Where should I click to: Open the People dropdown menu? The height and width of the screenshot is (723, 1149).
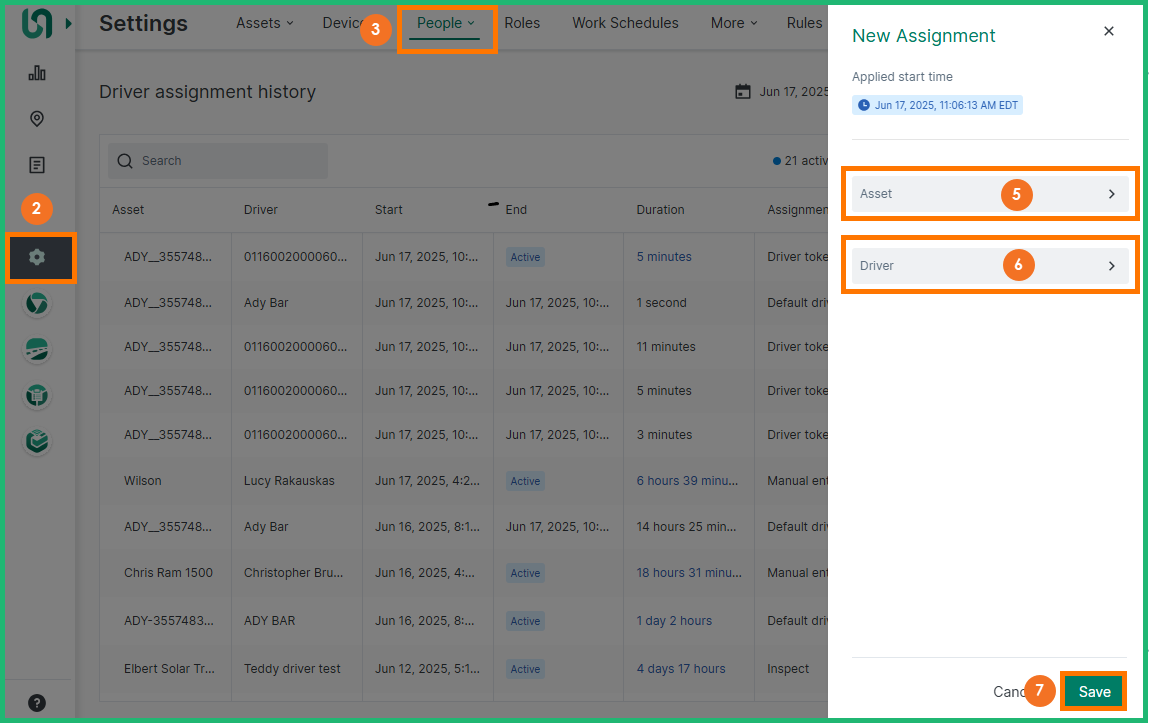pyautogui.click(x=446, y=23)
